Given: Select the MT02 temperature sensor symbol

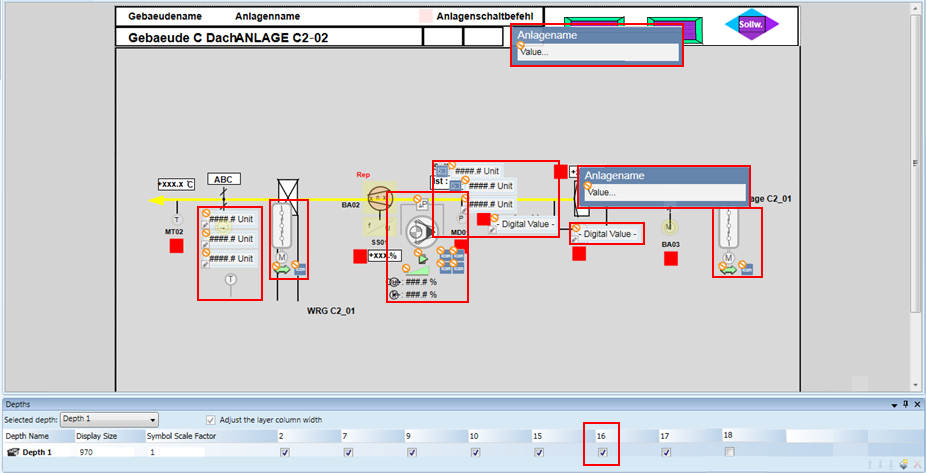Looking at the screenshot, I should click(176, 219).
